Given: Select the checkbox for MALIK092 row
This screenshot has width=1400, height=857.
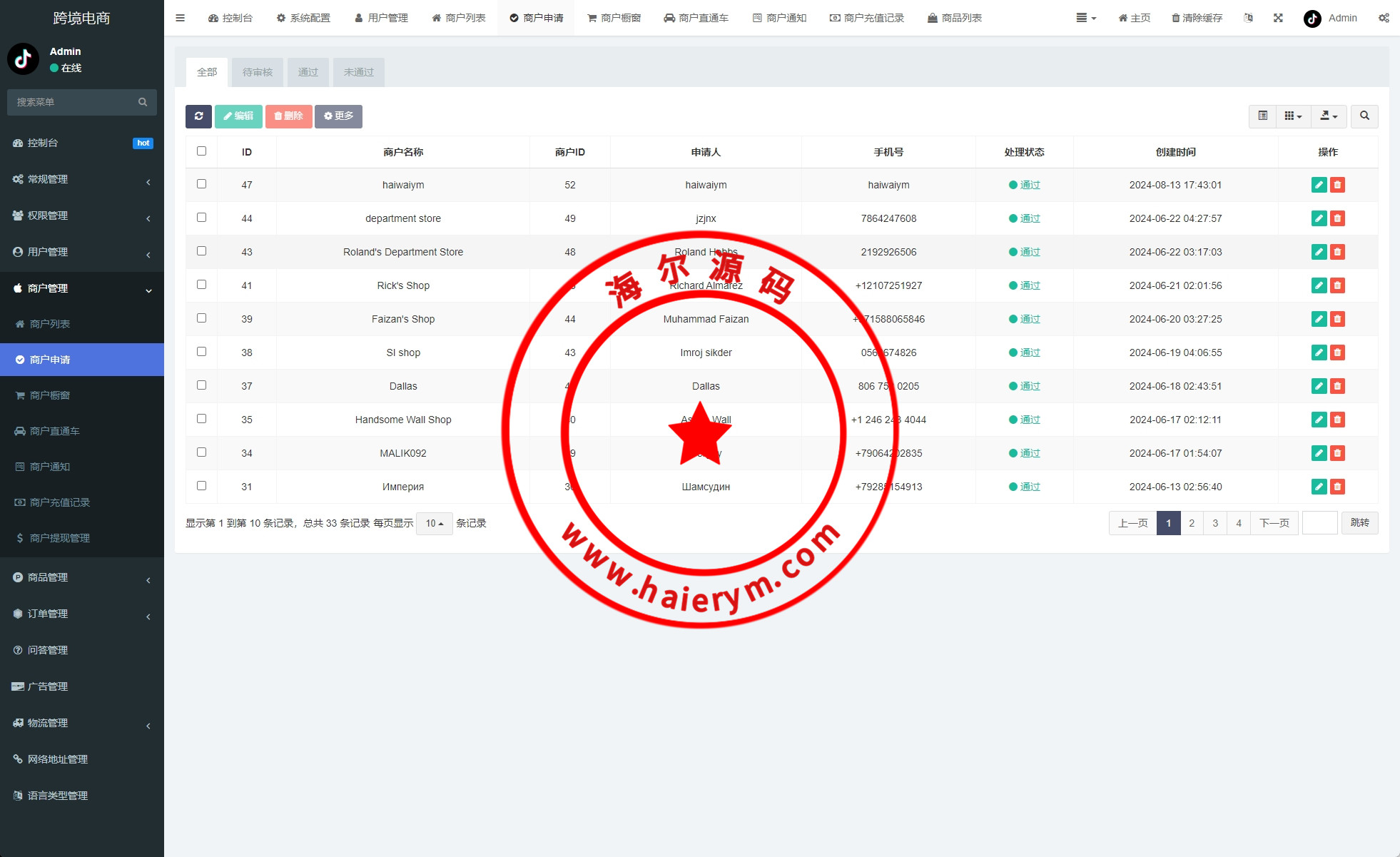Looking at the screenshot, I should tap(201, 452).
